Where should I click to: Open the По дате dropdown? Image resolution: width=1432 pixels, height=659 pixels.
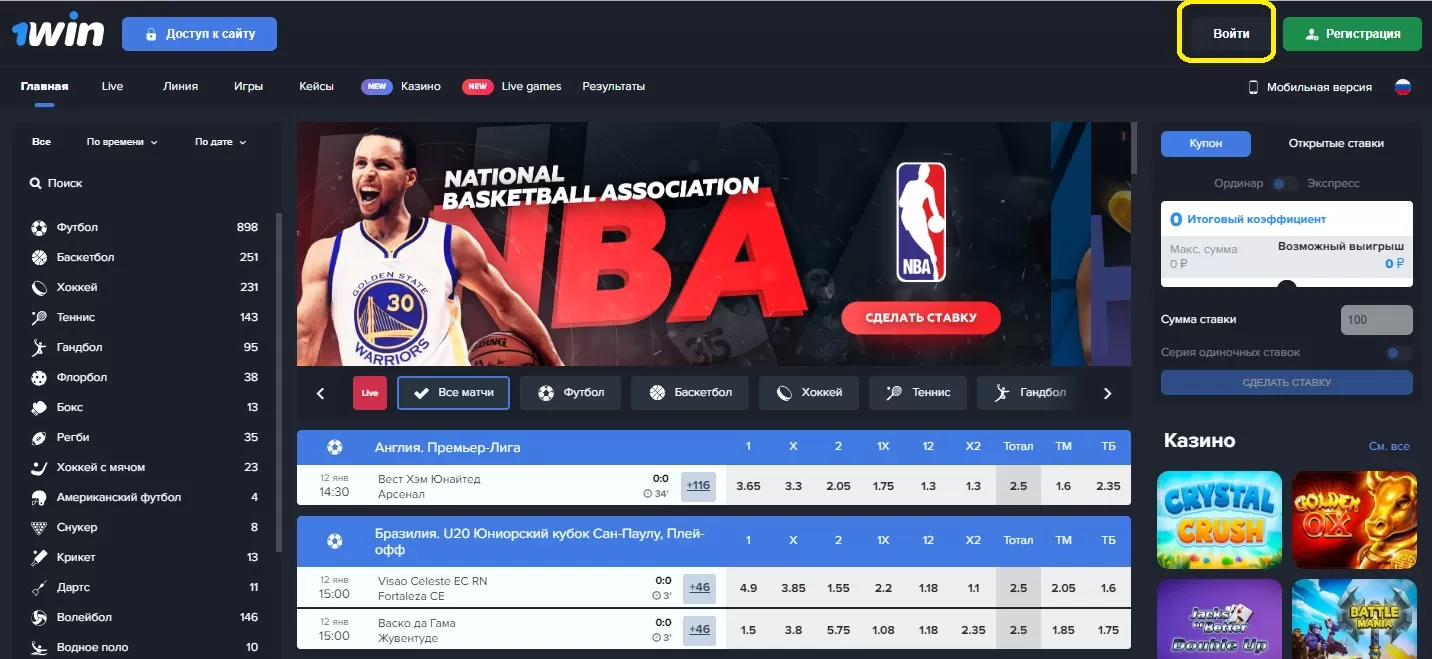(220, 142)
